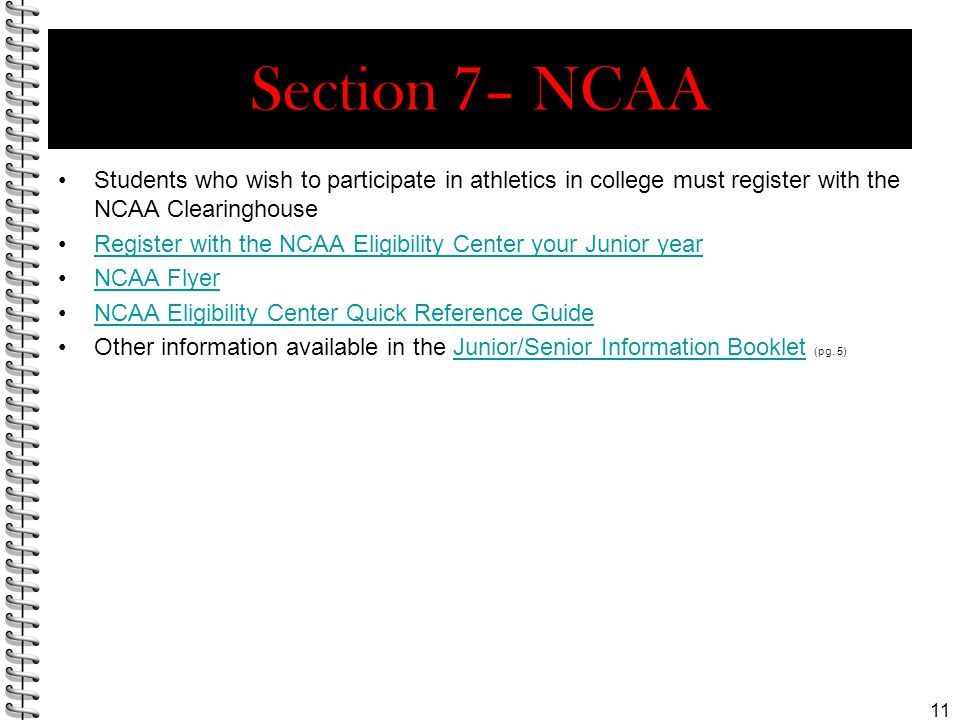Click the Other information available in the text

tap(270, 347)
